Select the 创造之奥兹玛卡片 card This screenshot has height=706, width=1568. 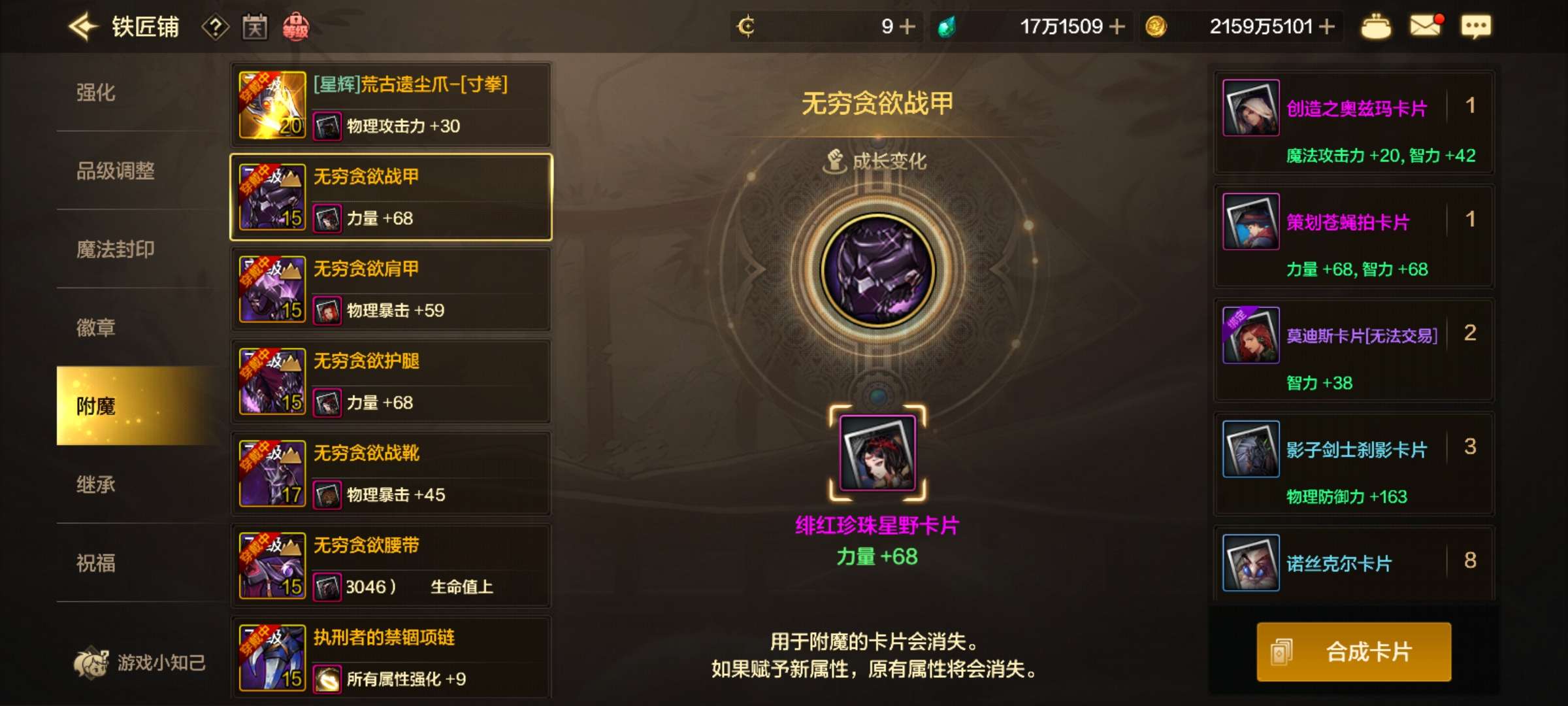pos(1354,122)
